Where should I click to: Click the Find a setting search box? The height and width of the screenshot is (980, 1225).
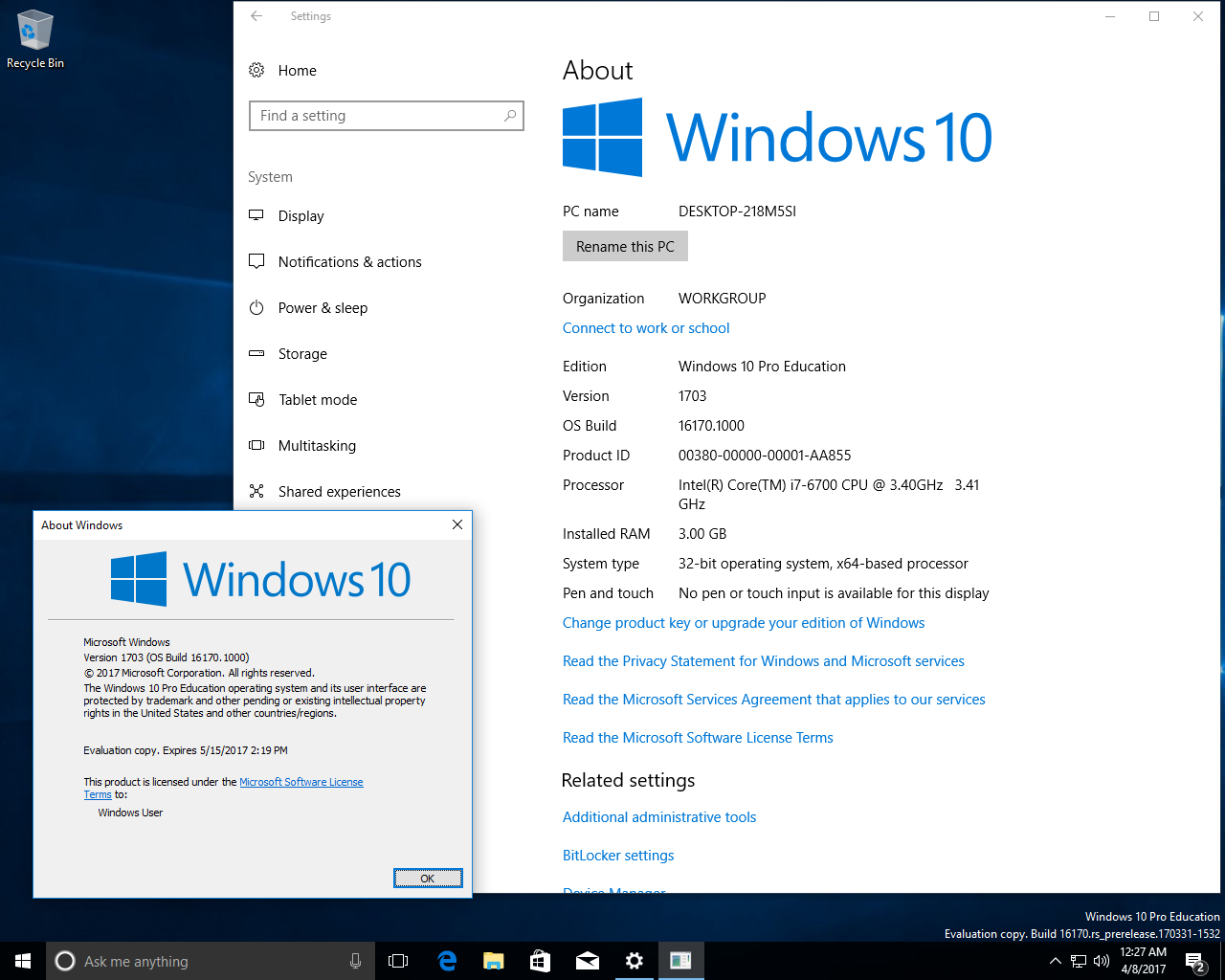click(x=387, y=116)
